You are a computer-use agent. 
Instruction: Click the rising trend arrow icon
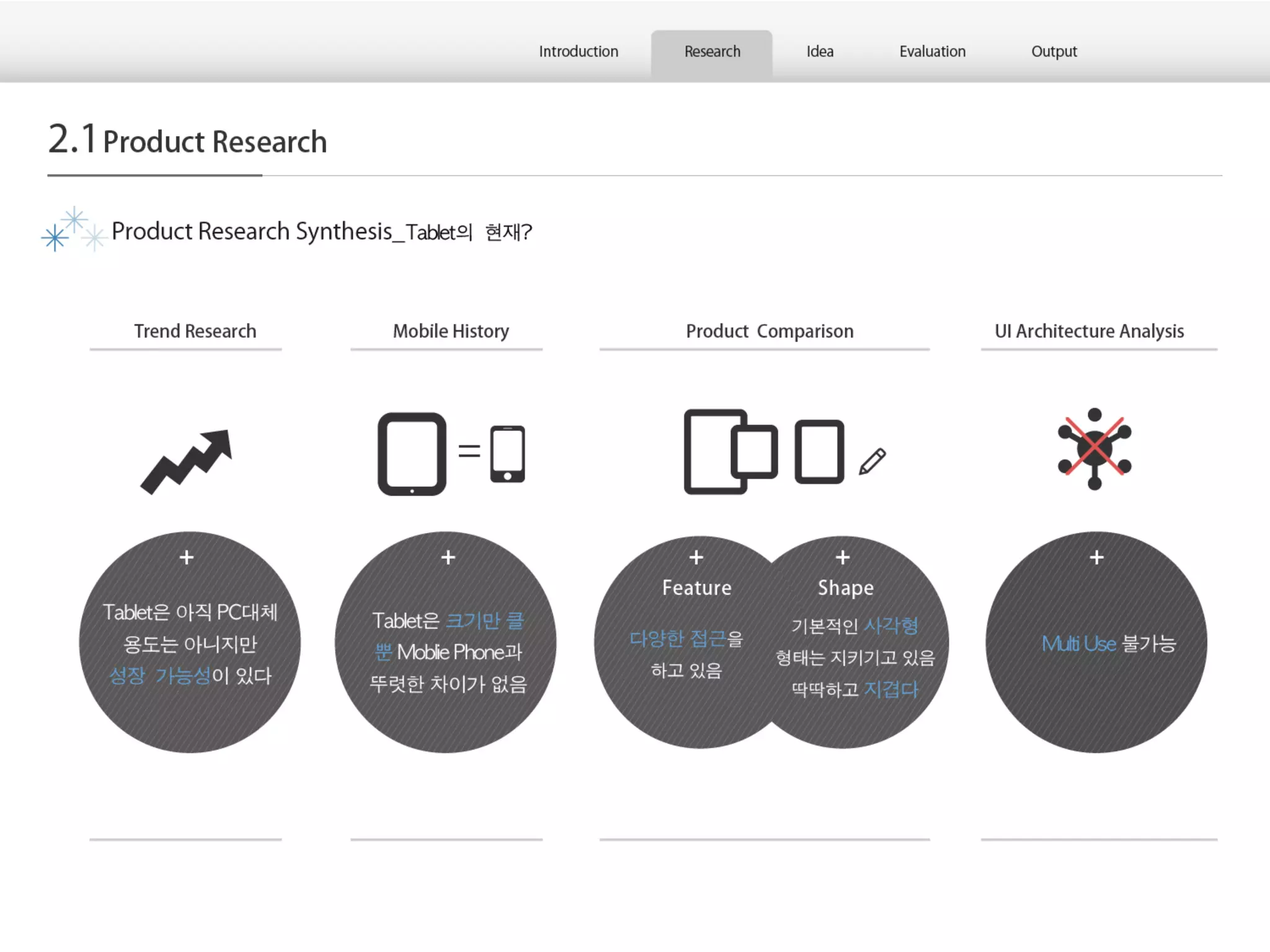coord(187,462)
